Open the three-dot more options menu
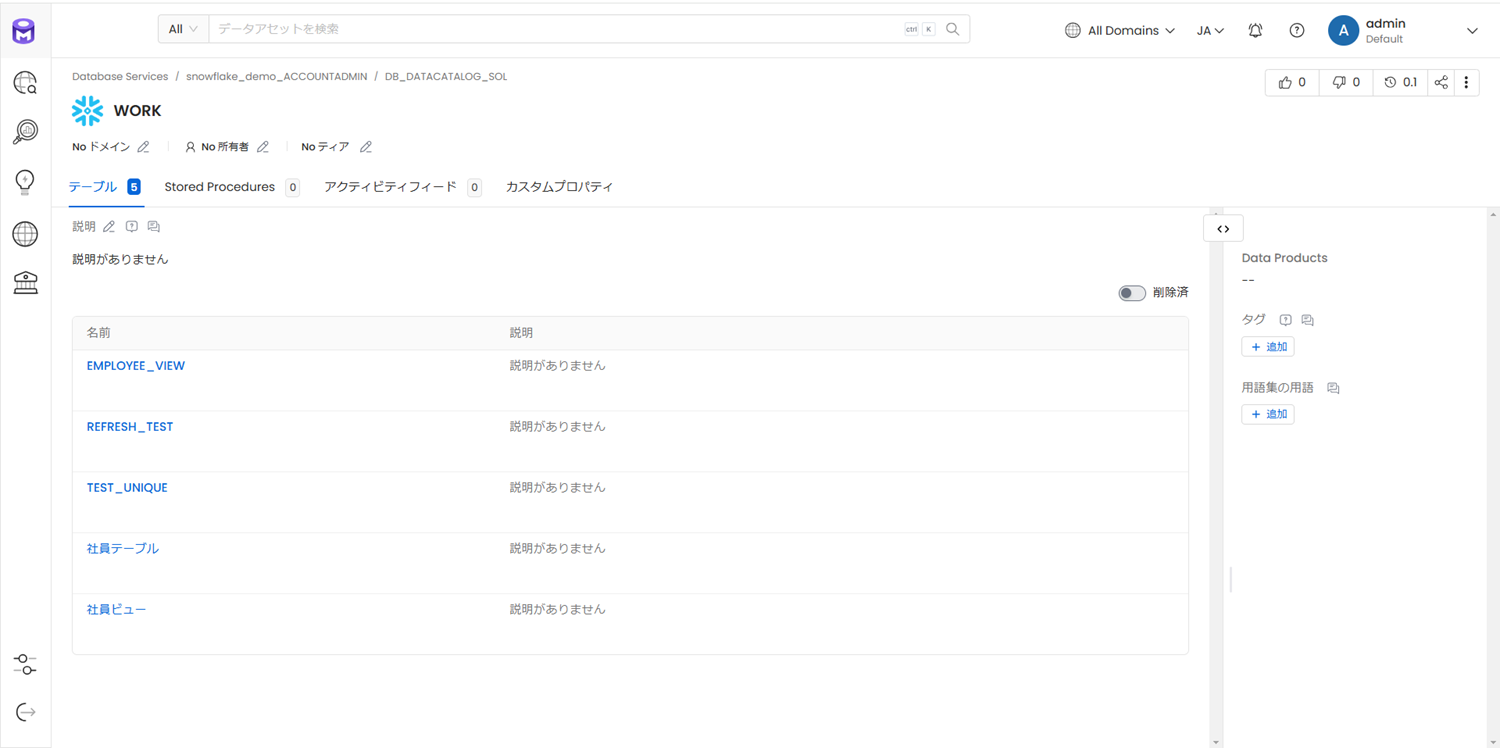Viewport: 1500px width, 748px height. (x=1467, y=83)
